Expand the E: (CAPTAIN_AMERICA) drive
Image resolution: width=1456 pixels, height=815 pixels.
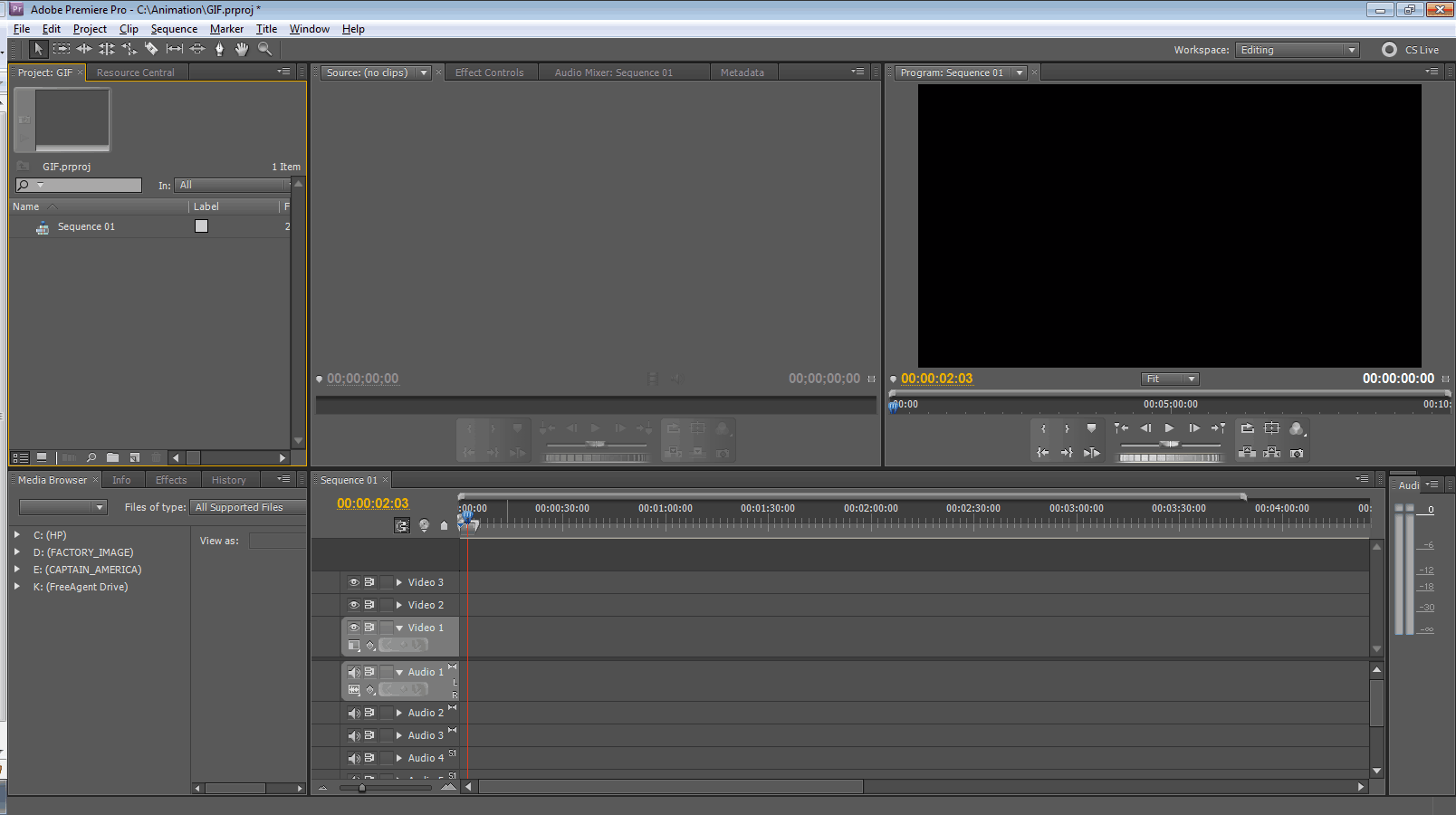[17, 569]
